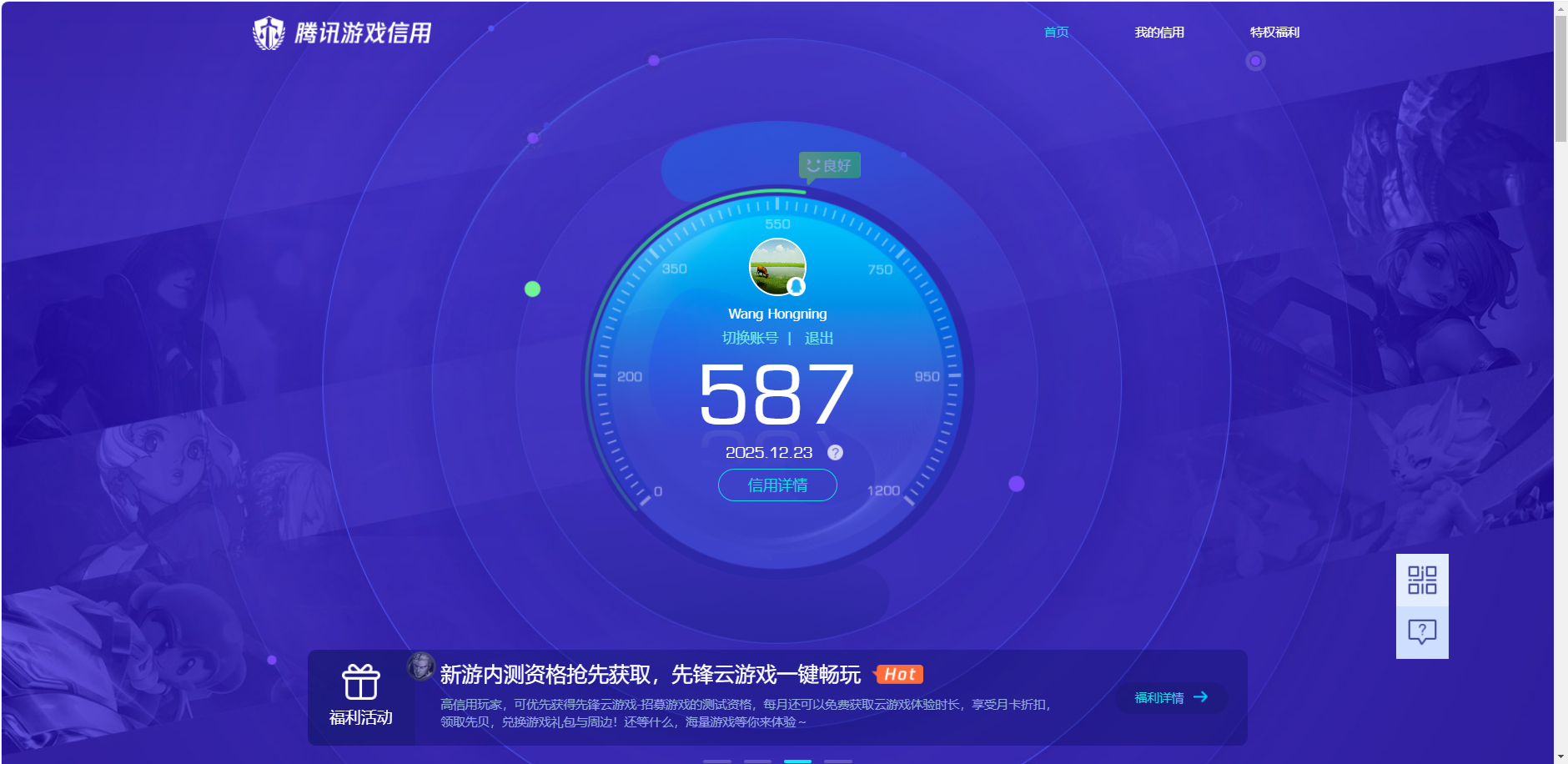
Task: Click the Tencent Game Credit shield logo
Action: pyautogui.click(x=269, y=33)
